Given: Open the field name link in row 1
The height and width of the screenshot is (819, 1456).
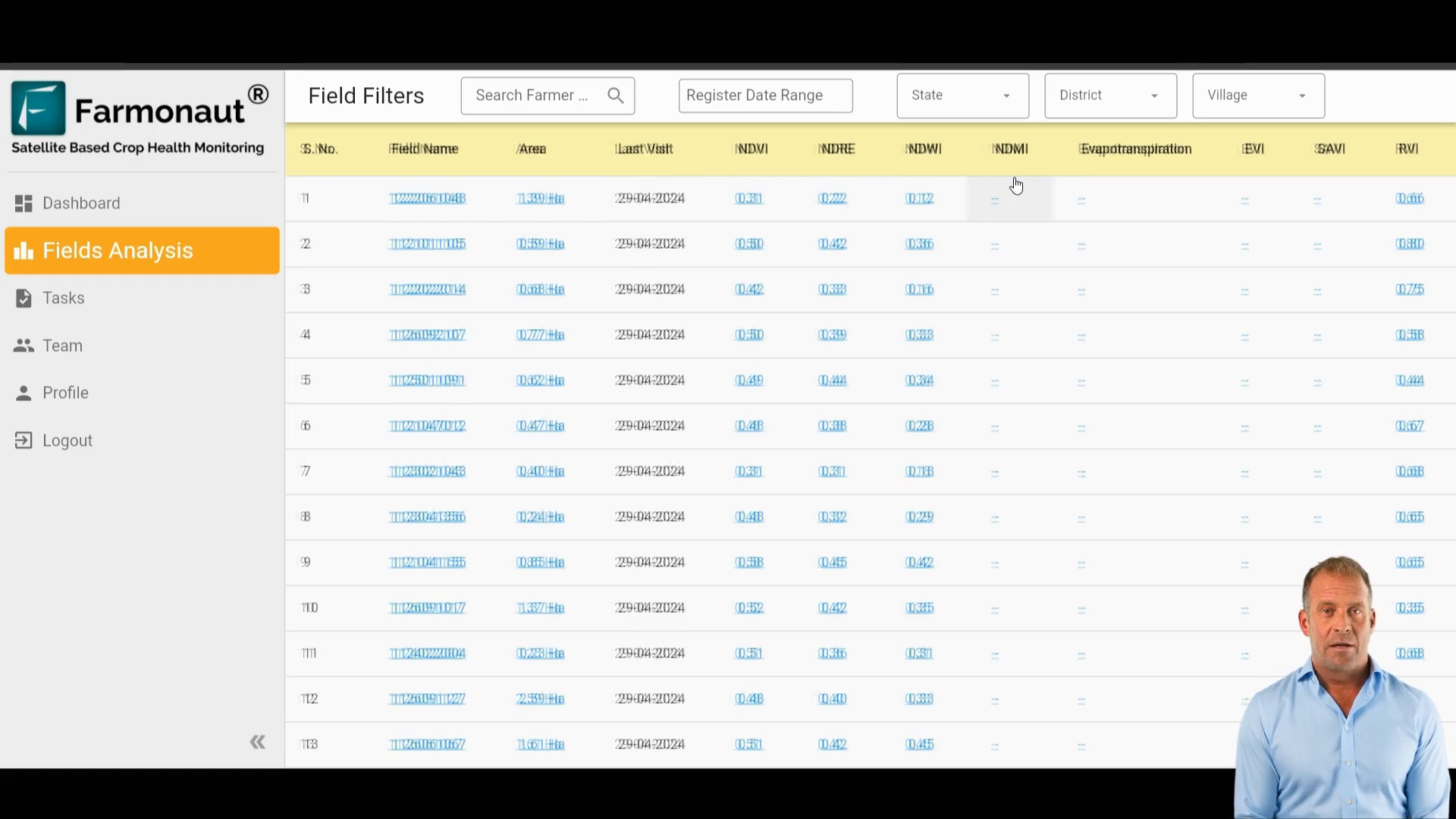Looking at the screenshot, I should click(427, 199).
